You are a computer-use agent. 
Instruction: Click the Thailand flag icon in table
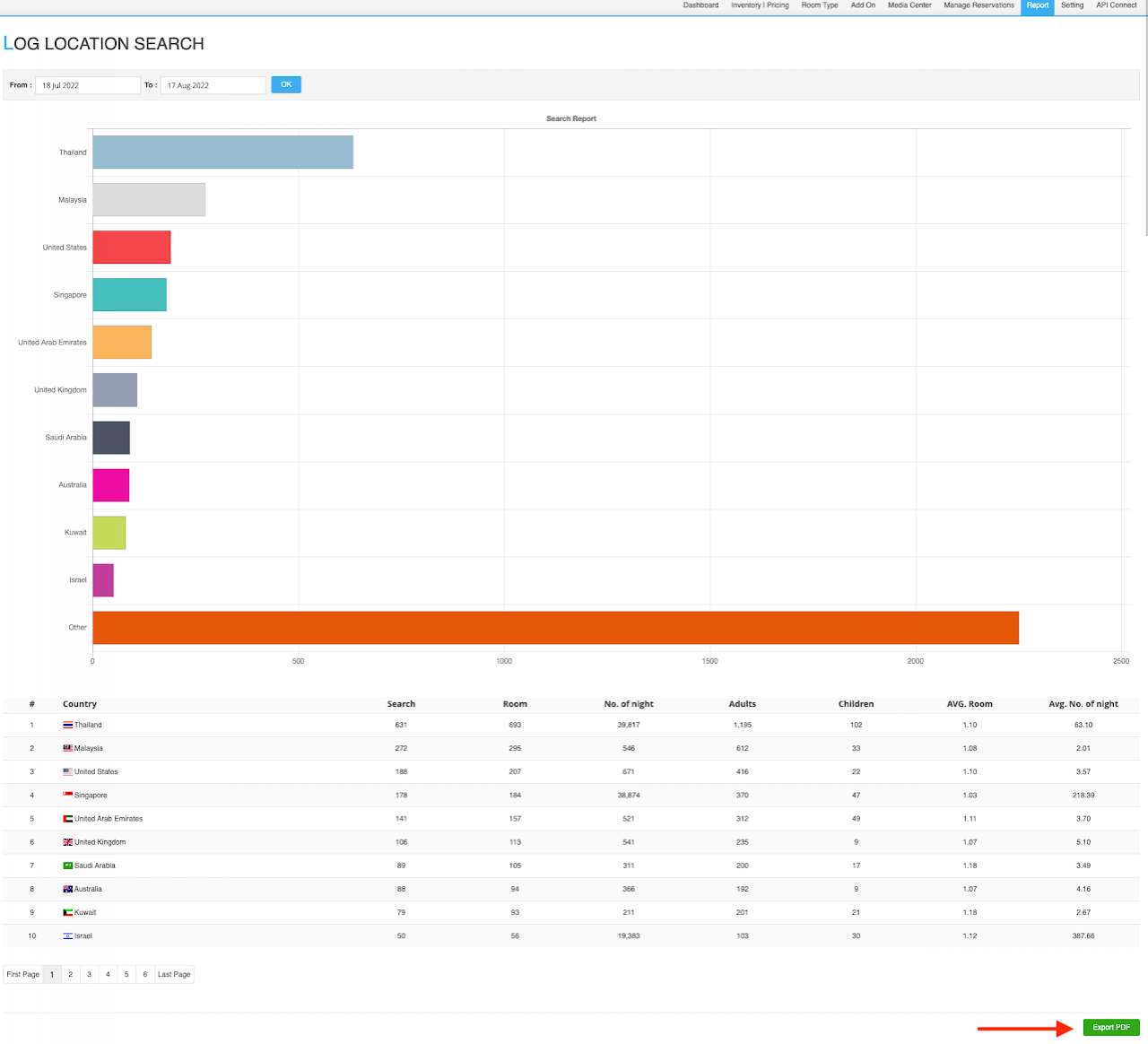(67, 725)
